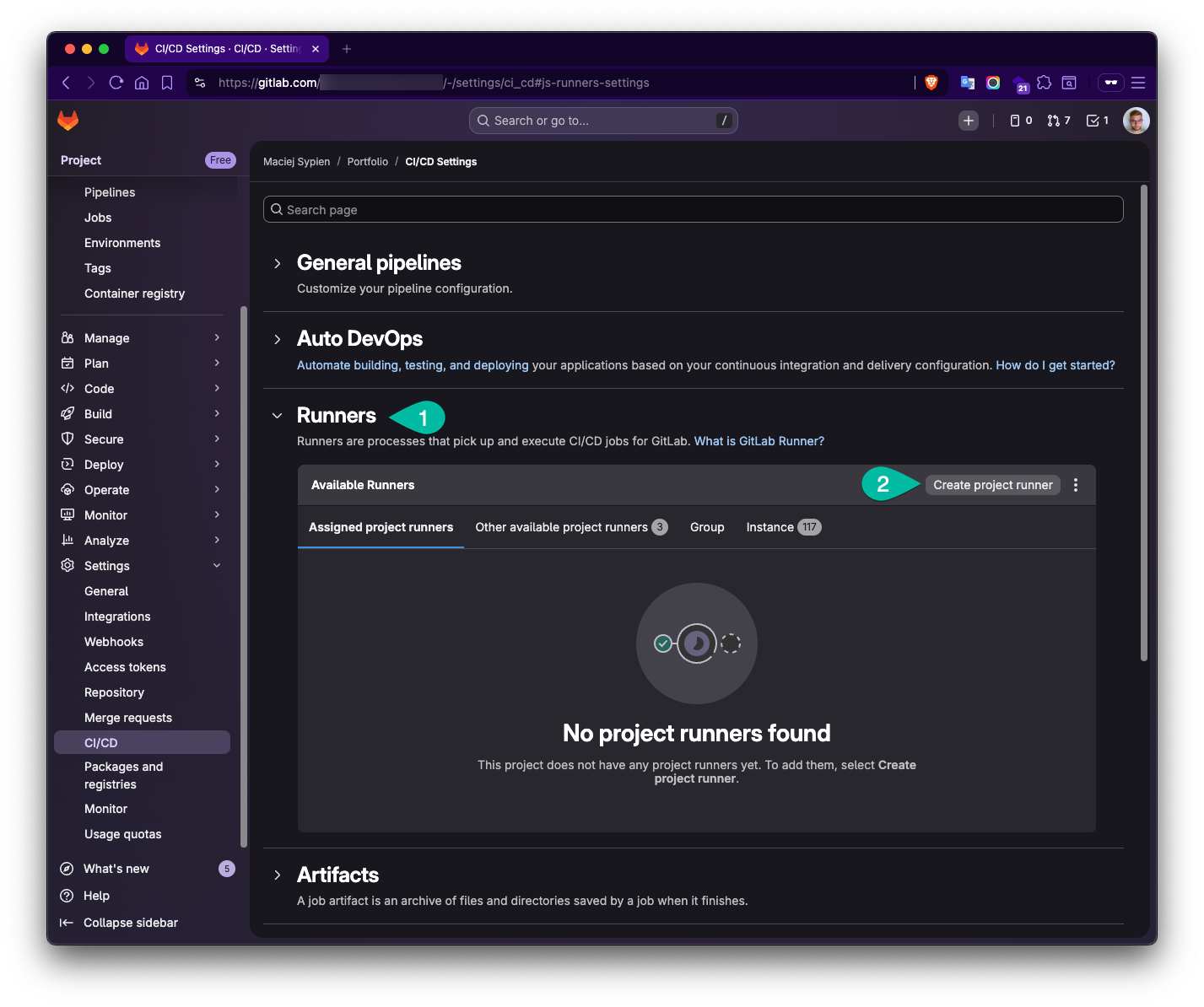
Task: Click the GitLab fox logo
Action: coord(67,120)
